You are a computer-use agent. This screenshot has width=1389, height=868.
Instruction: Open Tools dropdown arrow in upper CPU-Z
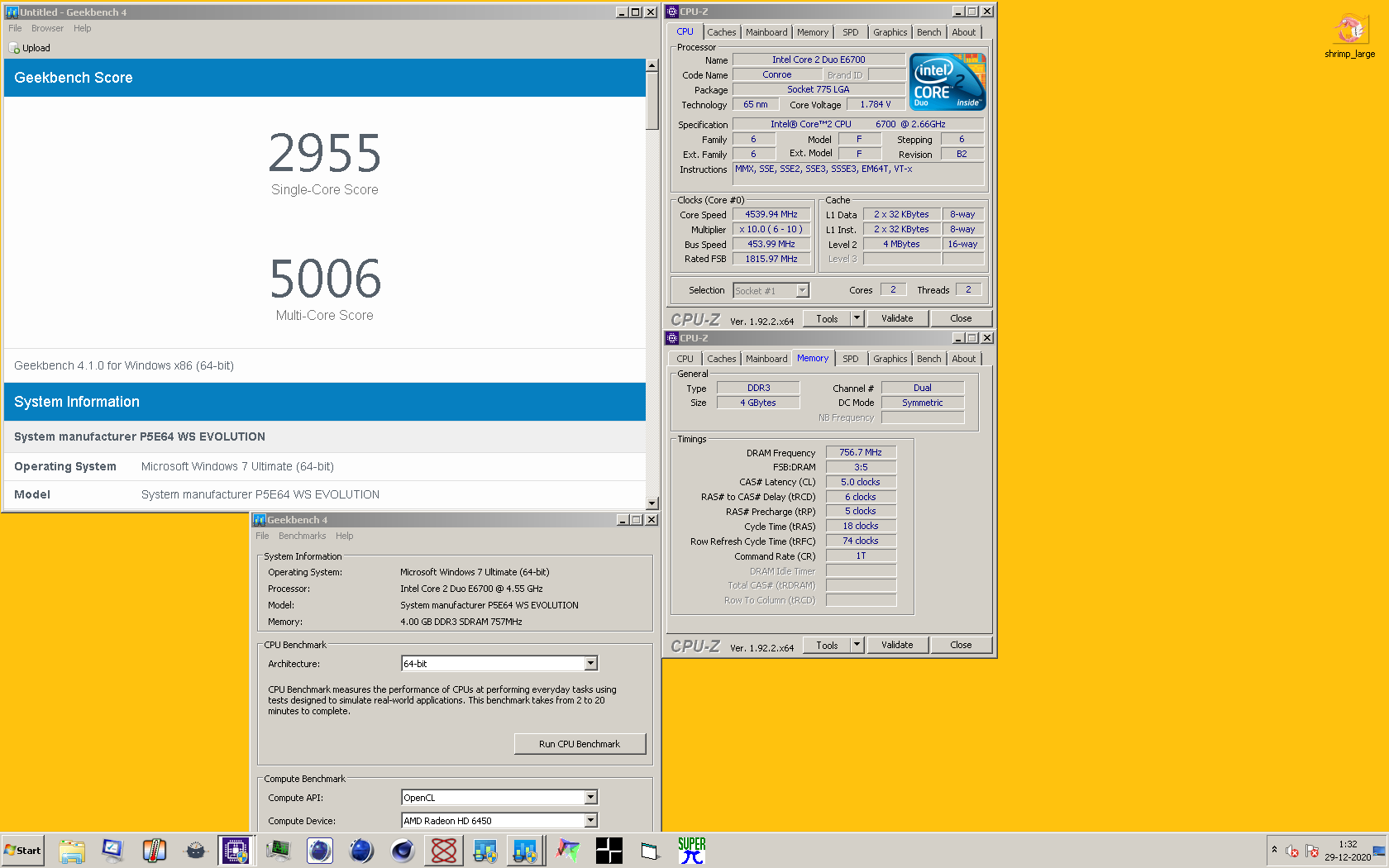(x=857, y=318)
